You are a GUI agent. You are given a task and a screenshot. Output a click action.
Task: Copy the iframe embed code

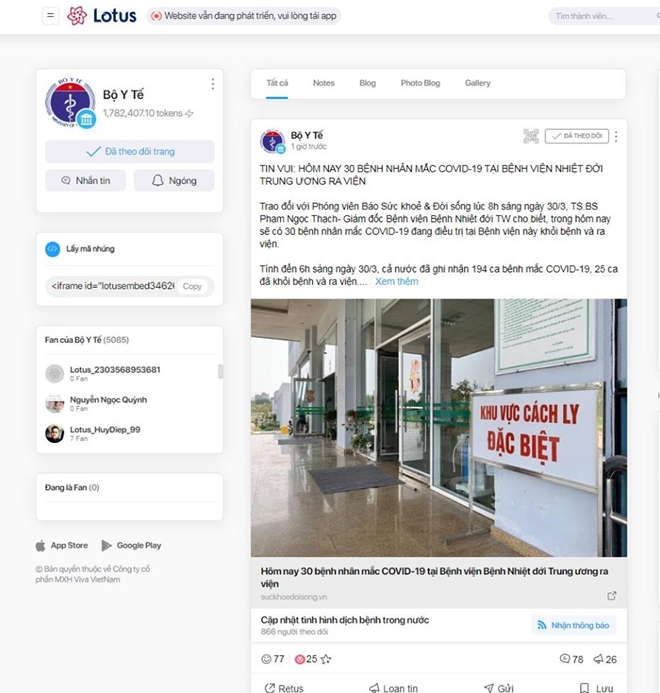tap(192, 286)
